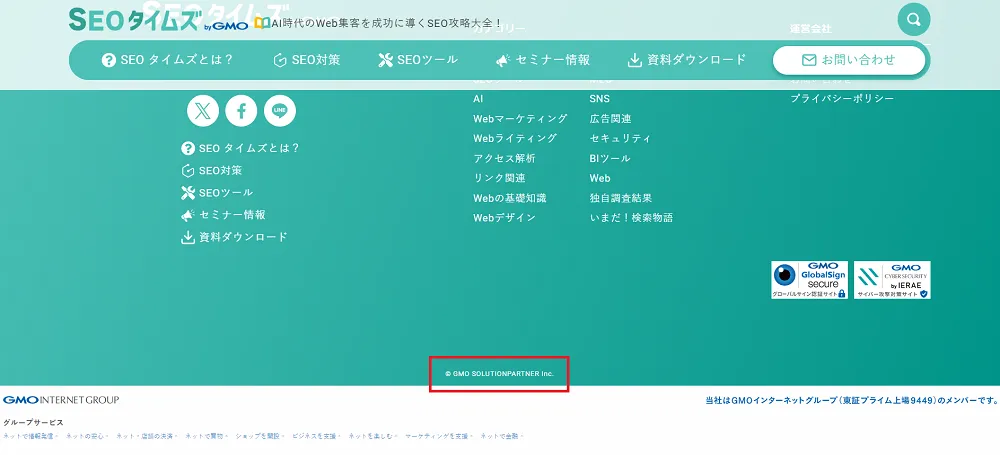The width and height of the screenshot is (1000, 455).
Task: Expand the ネットで情報発信 group service dropdown
Action: (x=30, y=436)
